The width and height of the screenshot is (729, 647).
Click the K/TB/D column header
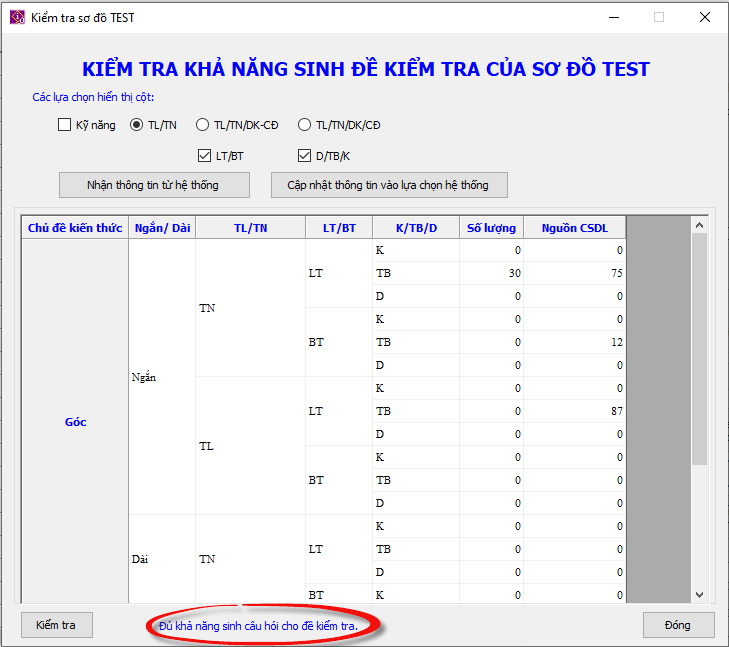[x=416, y=228]
